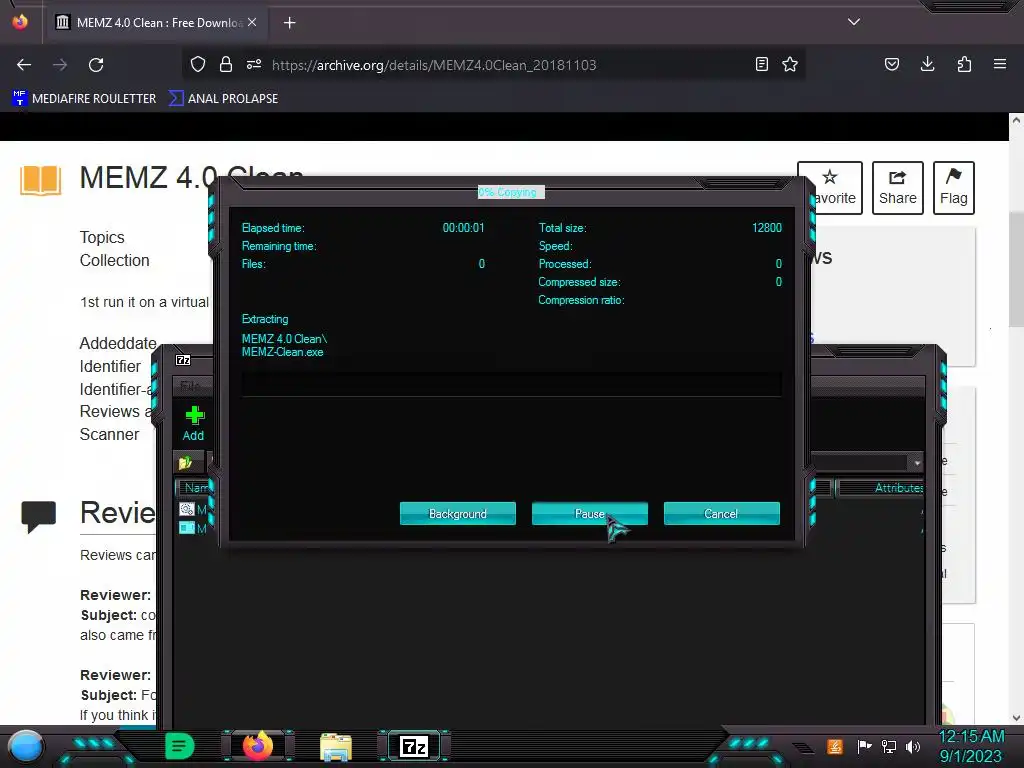Click the archive.org URL address field
The image size is (1024, 768).
434,65
